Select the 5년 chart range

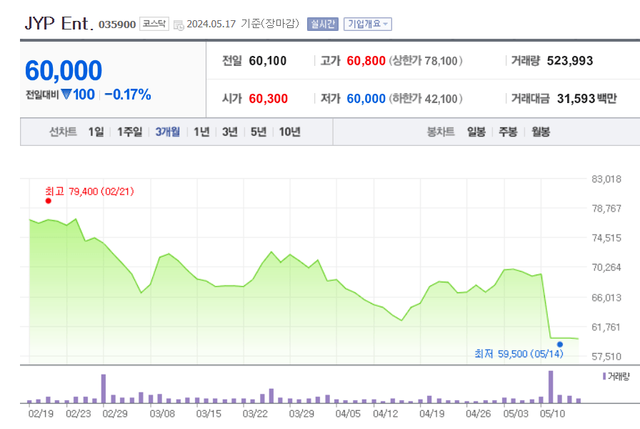tap(259, 132)
